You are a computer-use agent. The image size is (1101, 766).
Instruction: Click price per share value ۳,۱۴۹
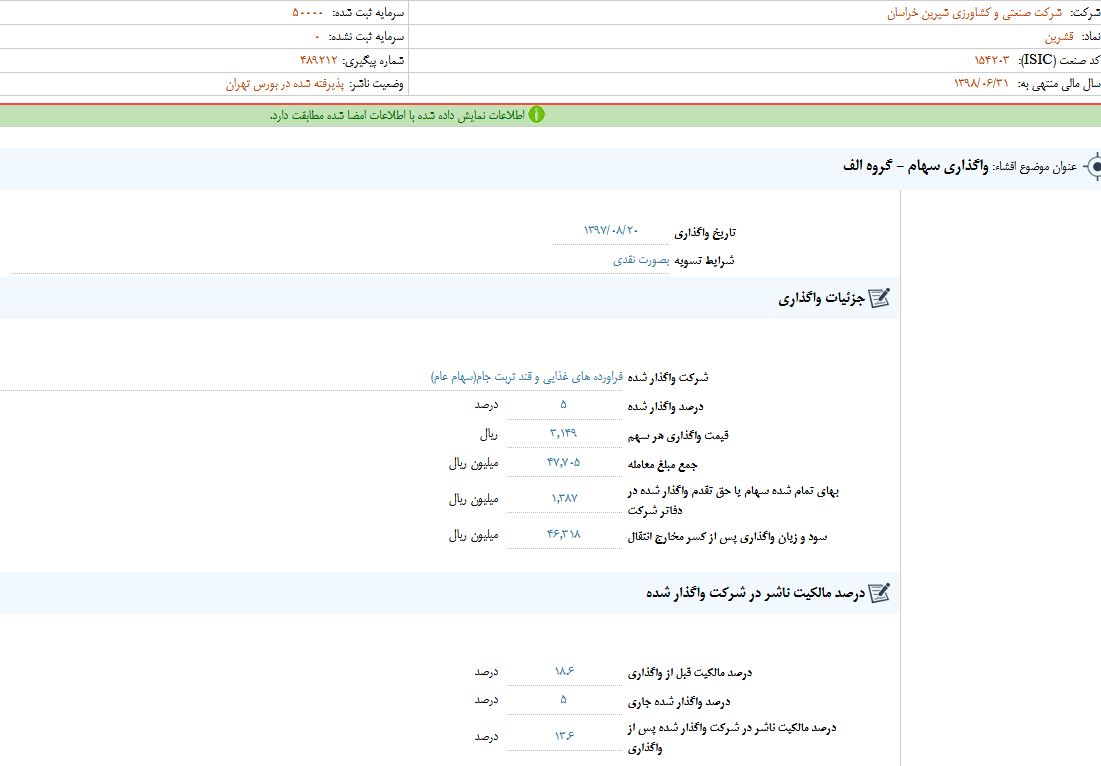click(564, 433)
